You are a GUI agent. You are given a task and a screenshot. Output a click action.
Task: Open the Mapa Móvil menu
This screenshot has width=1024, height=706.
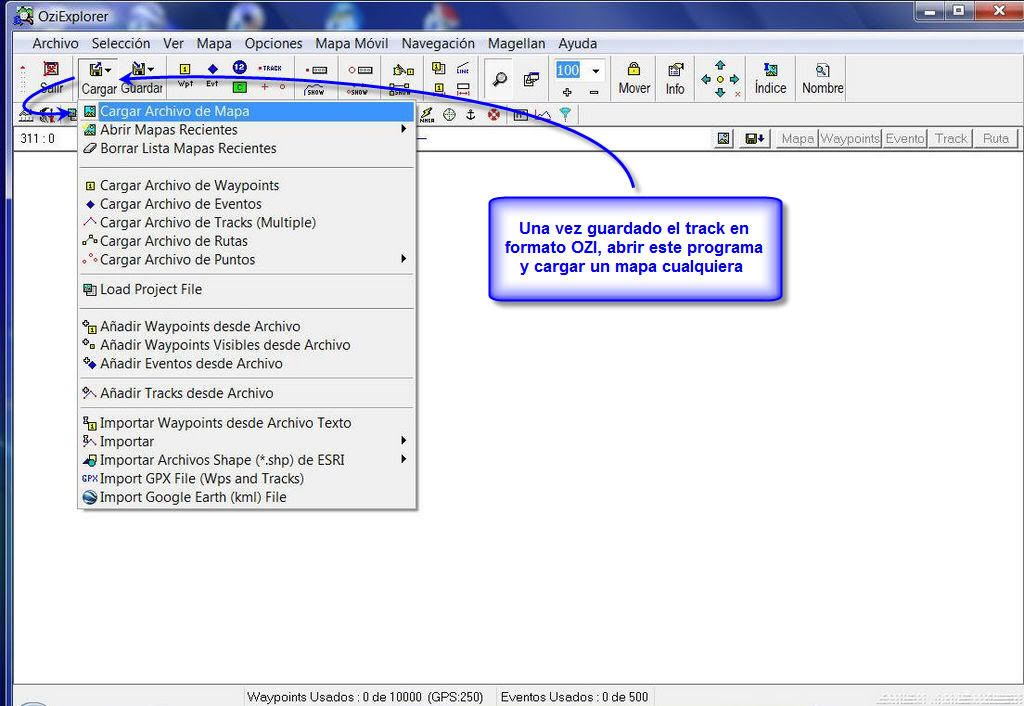pyautogui.click(x=352, y=43)
